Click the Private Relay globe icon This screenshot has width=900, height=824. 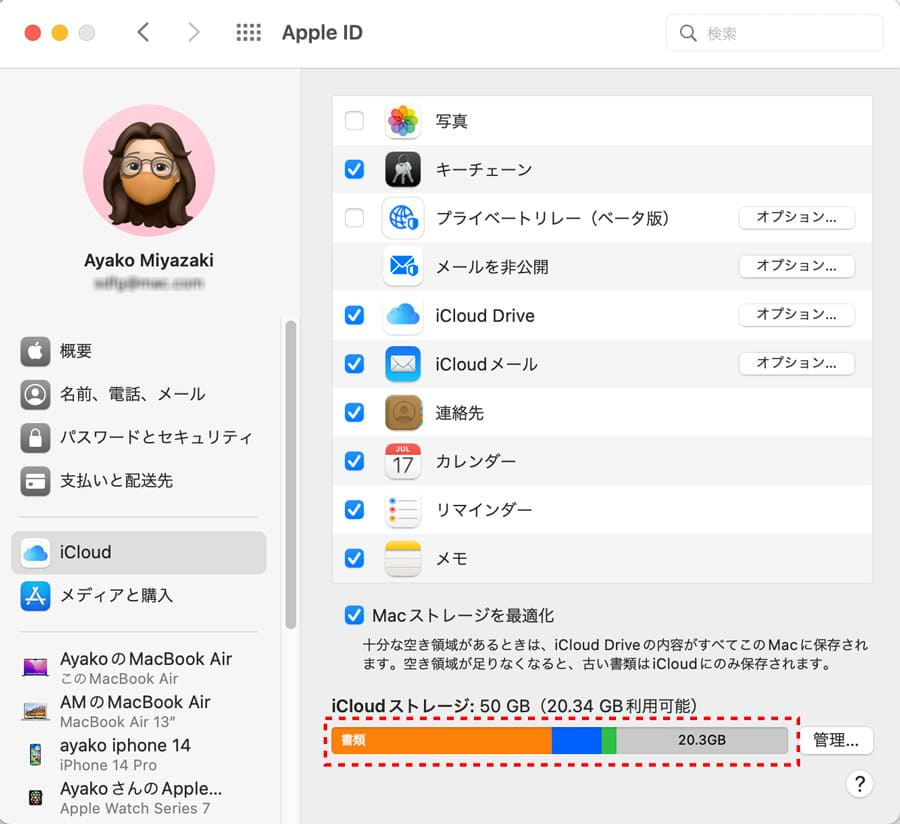click(x=403, y=218)
